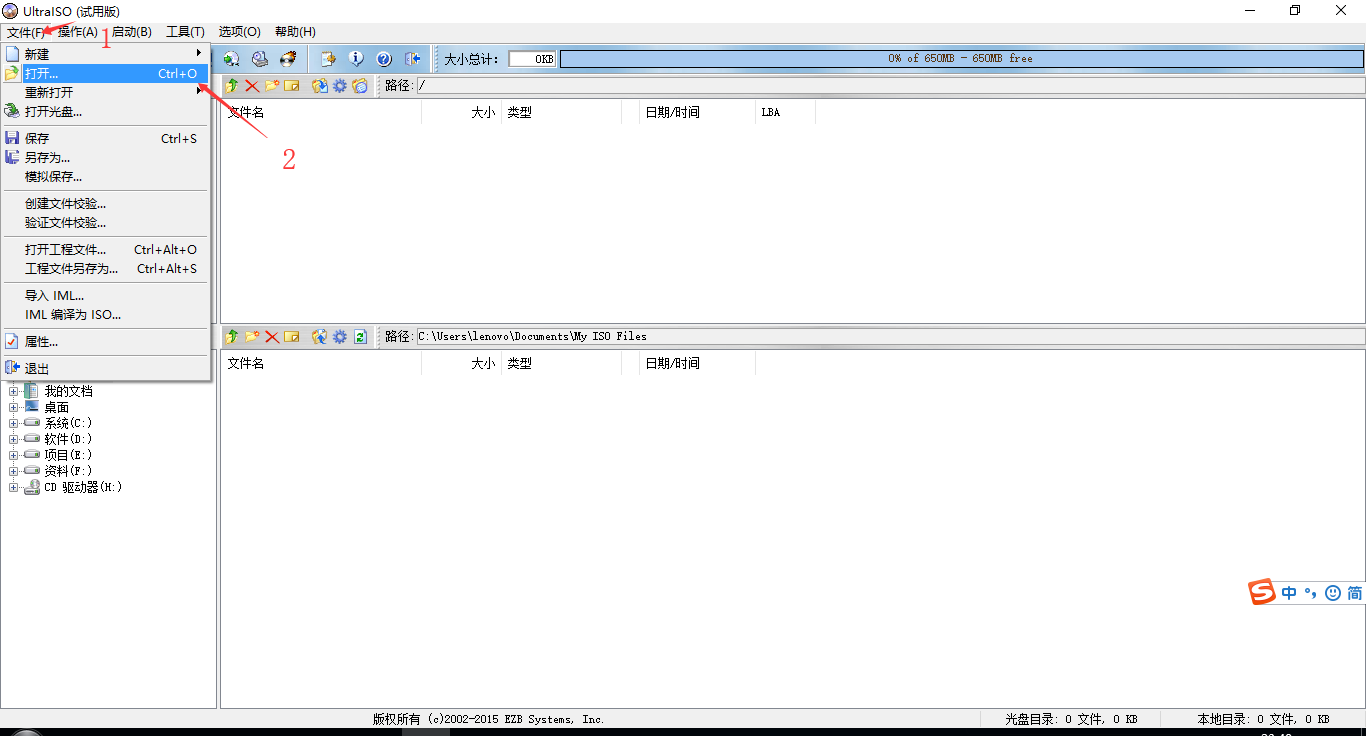Click the document-with-arrow icon in the top toolbar

[x=328, y=59]
